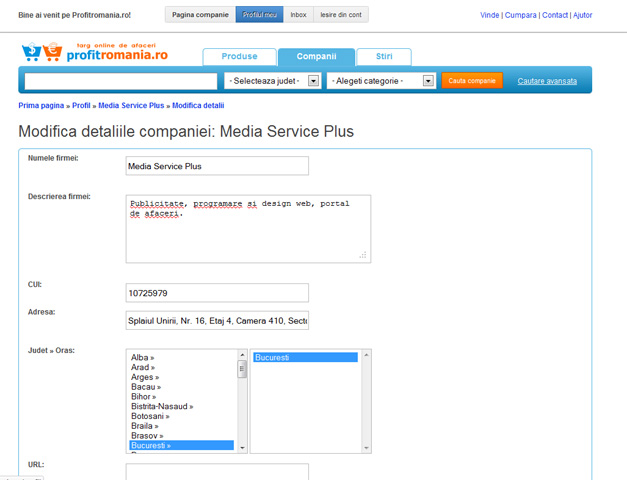
Task: Click the Oras list scroll up arrow
Action: (366, 355)
